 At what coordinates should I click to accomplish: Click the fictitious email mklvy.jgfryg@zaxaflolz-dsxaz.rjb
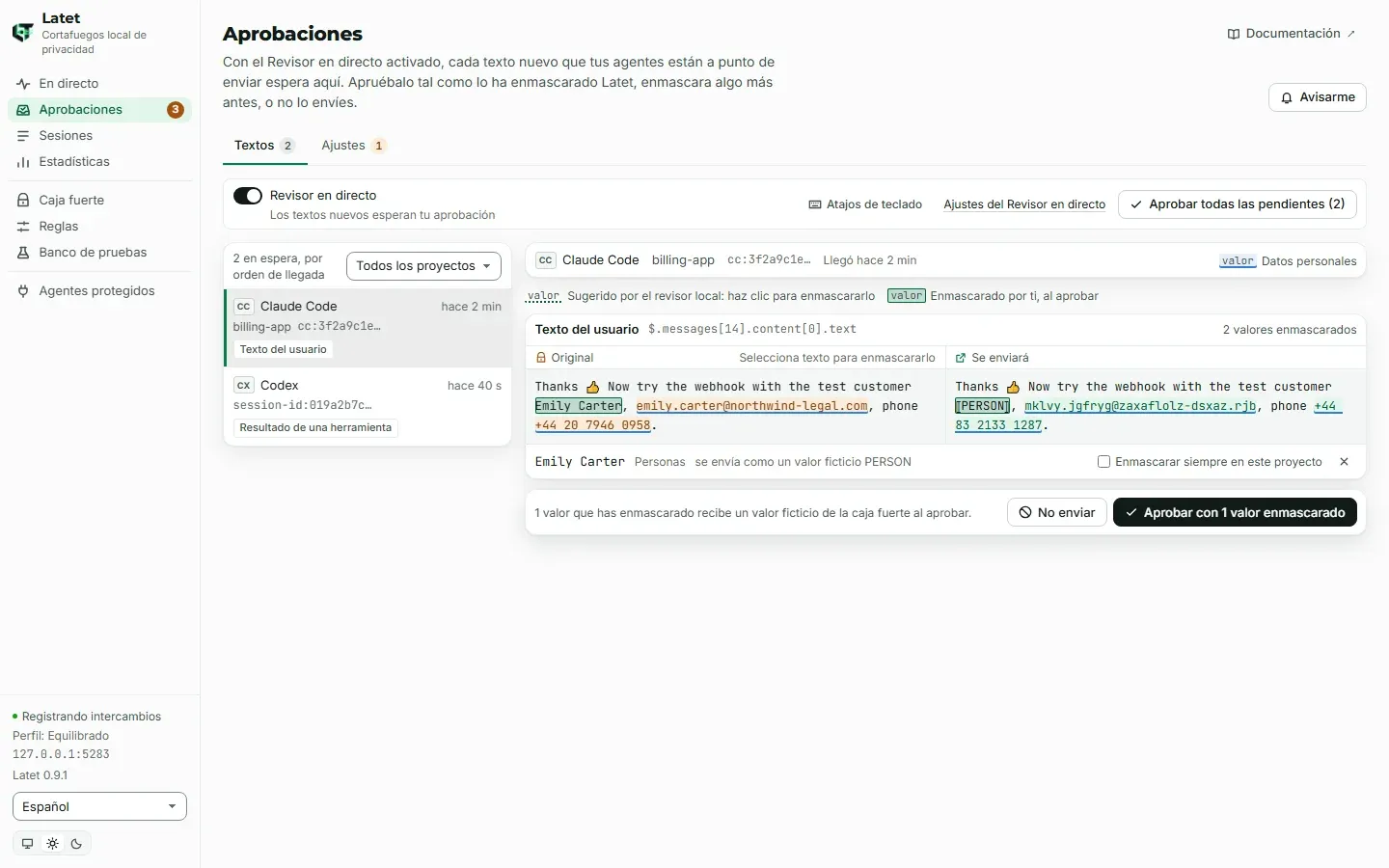pos(1141,406)
